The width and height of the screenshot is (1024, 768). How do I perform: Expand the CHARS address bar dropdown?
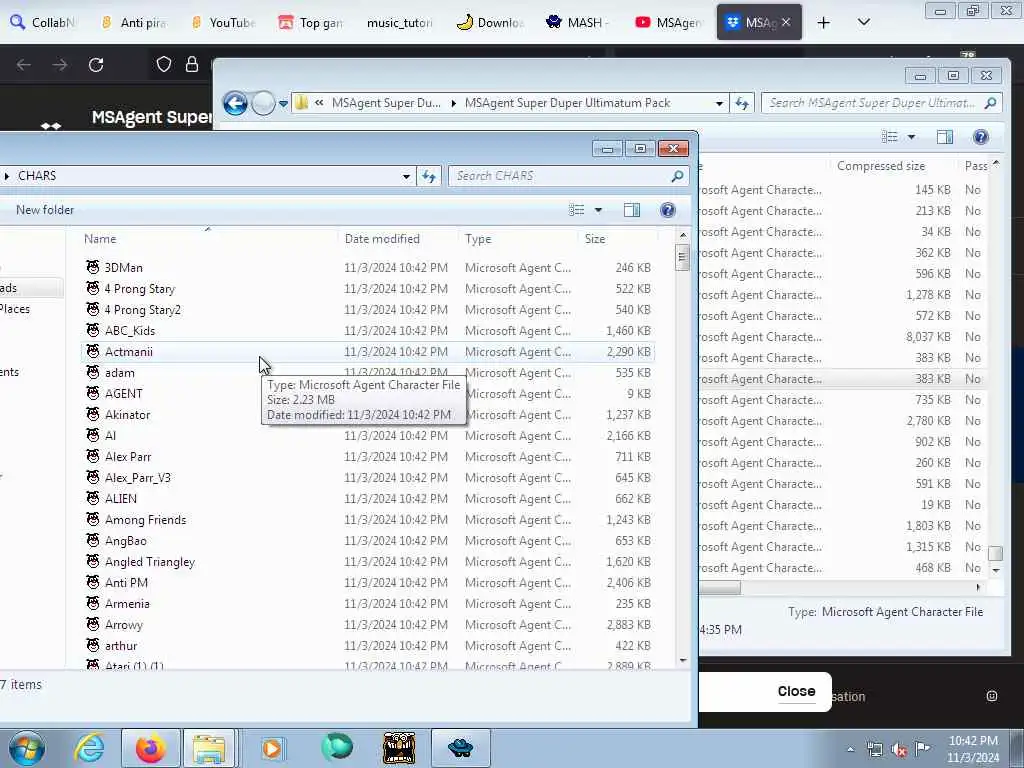click(406, 176)
